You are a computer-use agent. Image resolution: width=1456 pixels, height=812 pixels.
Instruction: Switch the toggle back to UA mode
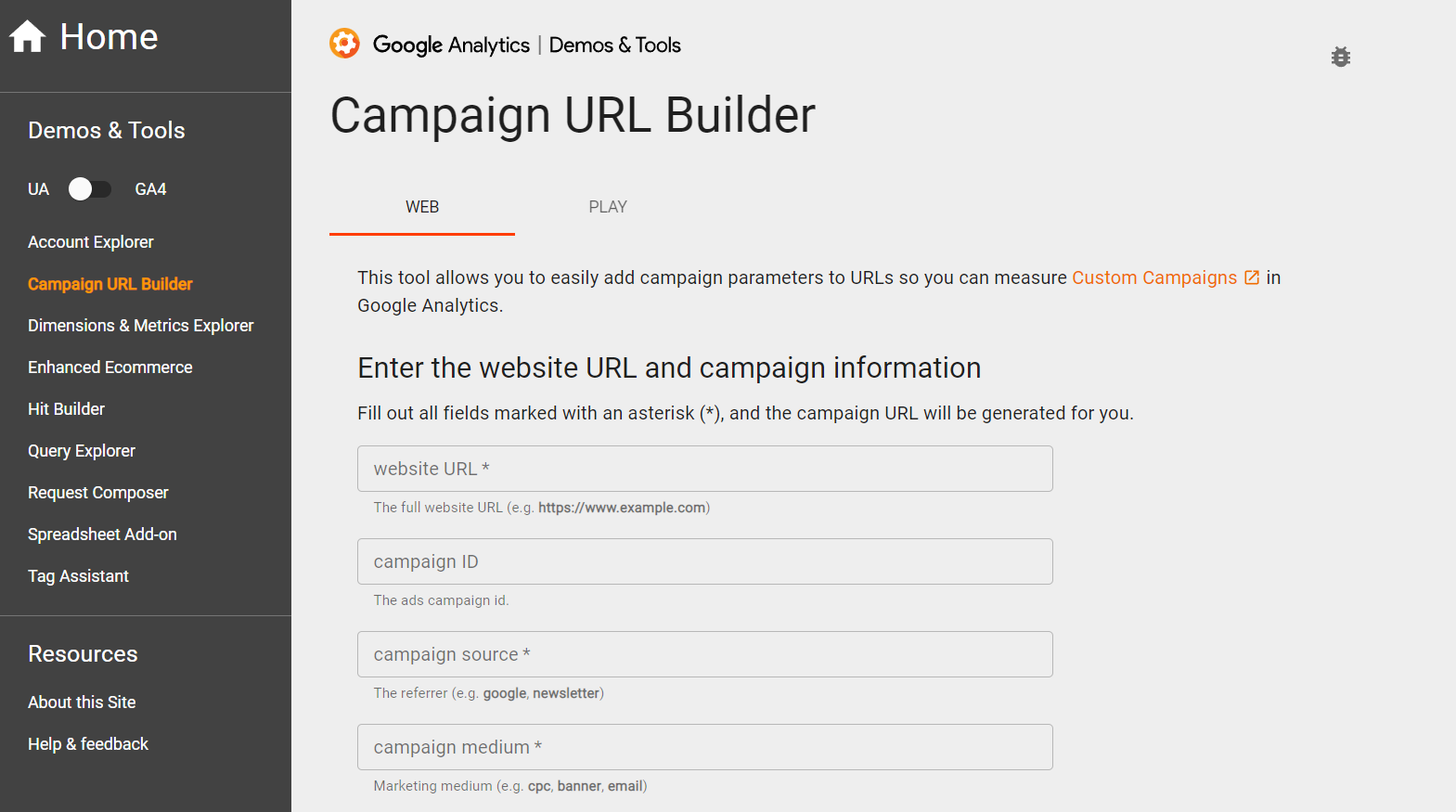click(89, 188)
